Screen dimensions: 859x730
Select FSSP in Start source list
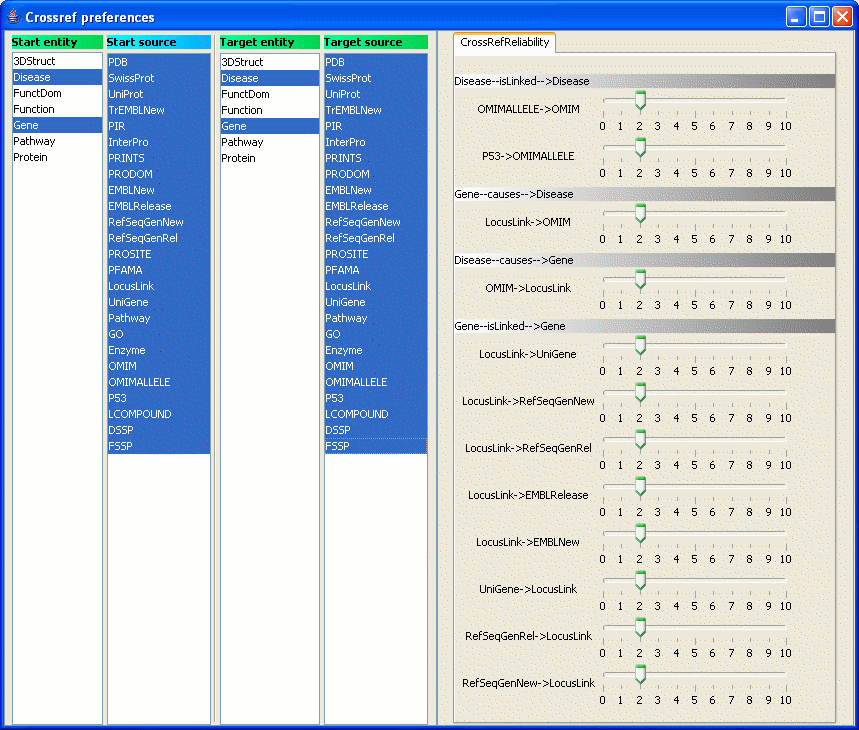point(159,446)
